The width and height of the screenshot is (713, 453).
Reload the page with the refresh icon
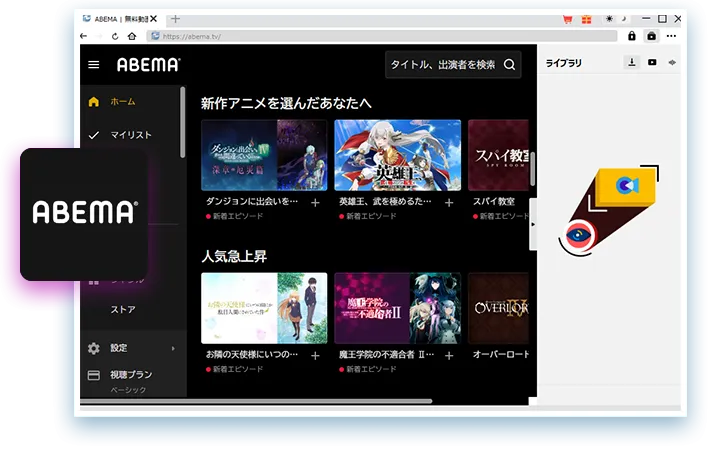click(x=115, y=36)
